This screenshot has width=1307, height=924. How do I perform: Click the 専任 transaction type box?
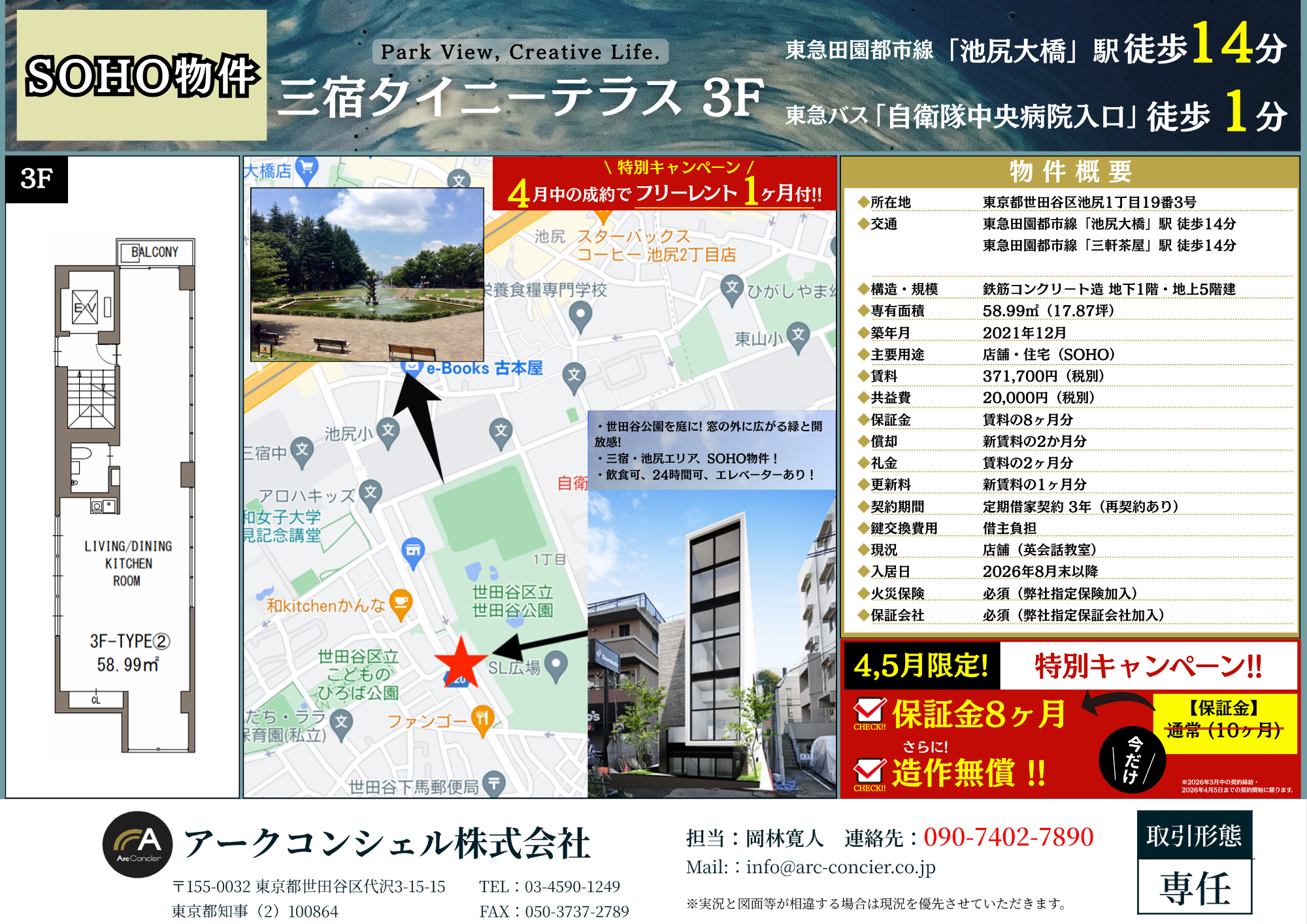(1195, 887)
